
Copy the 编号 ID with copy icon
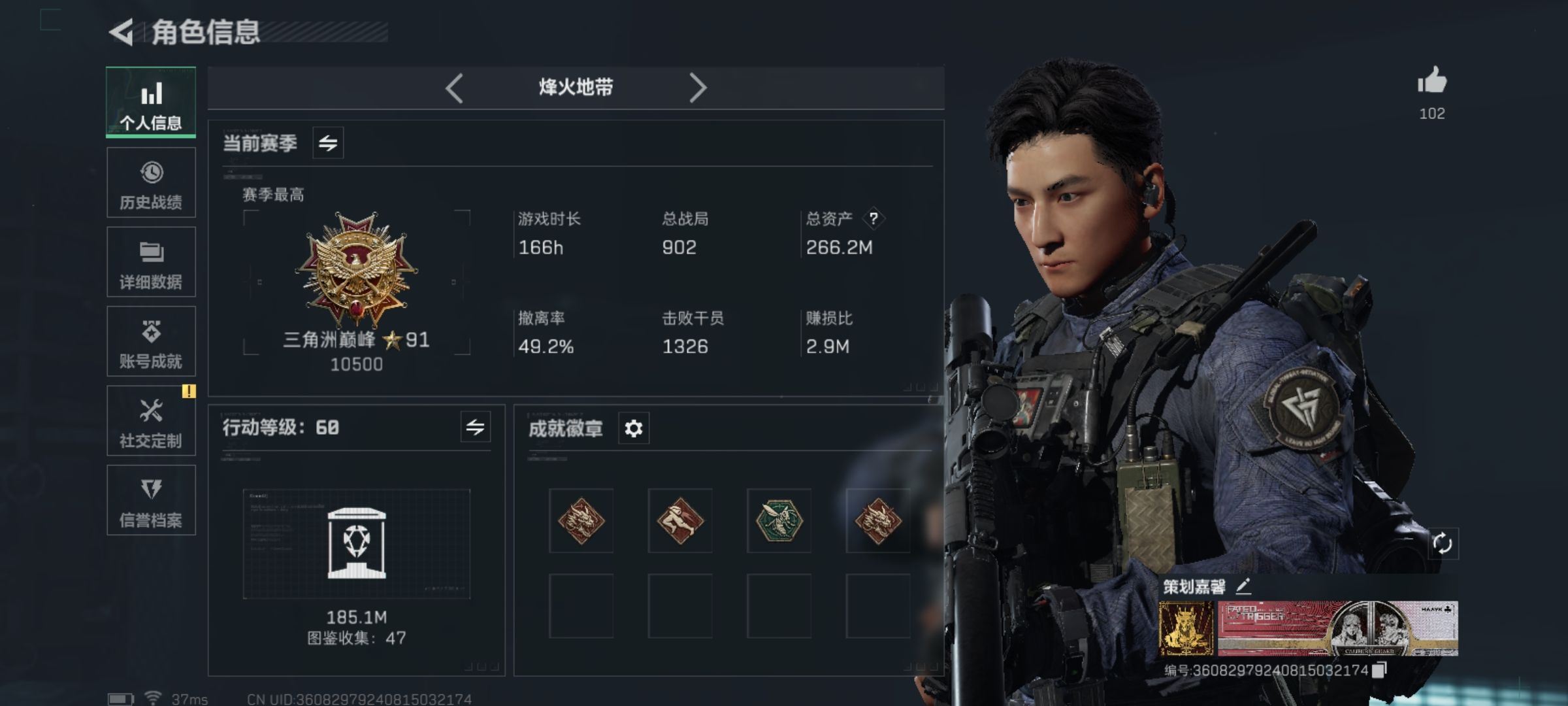(1379, 670)
